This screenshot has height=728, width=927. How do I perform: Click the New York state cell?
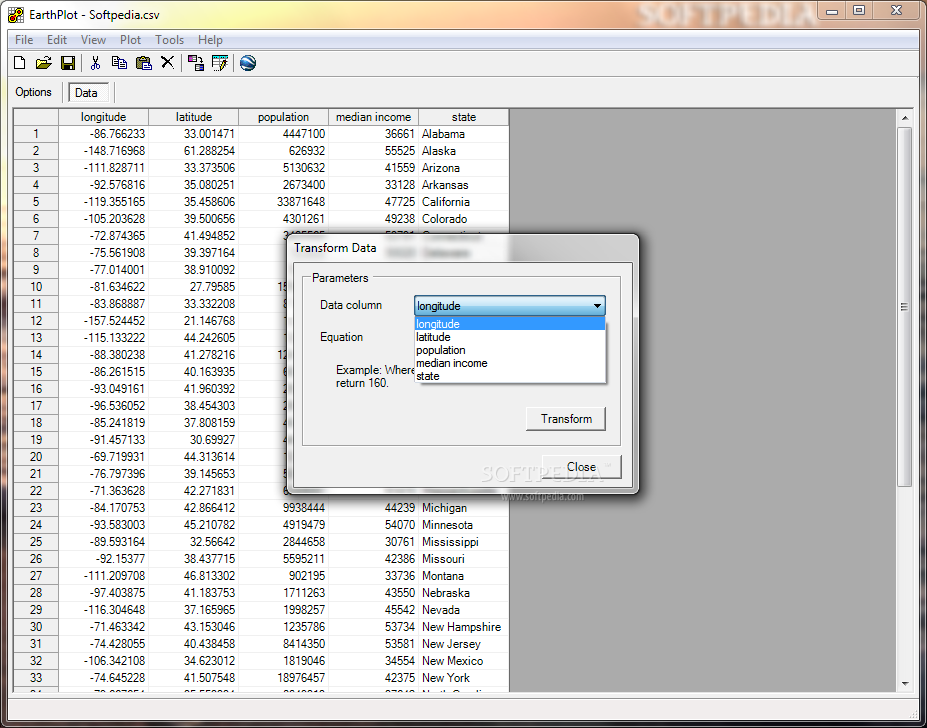pos(464,678)
